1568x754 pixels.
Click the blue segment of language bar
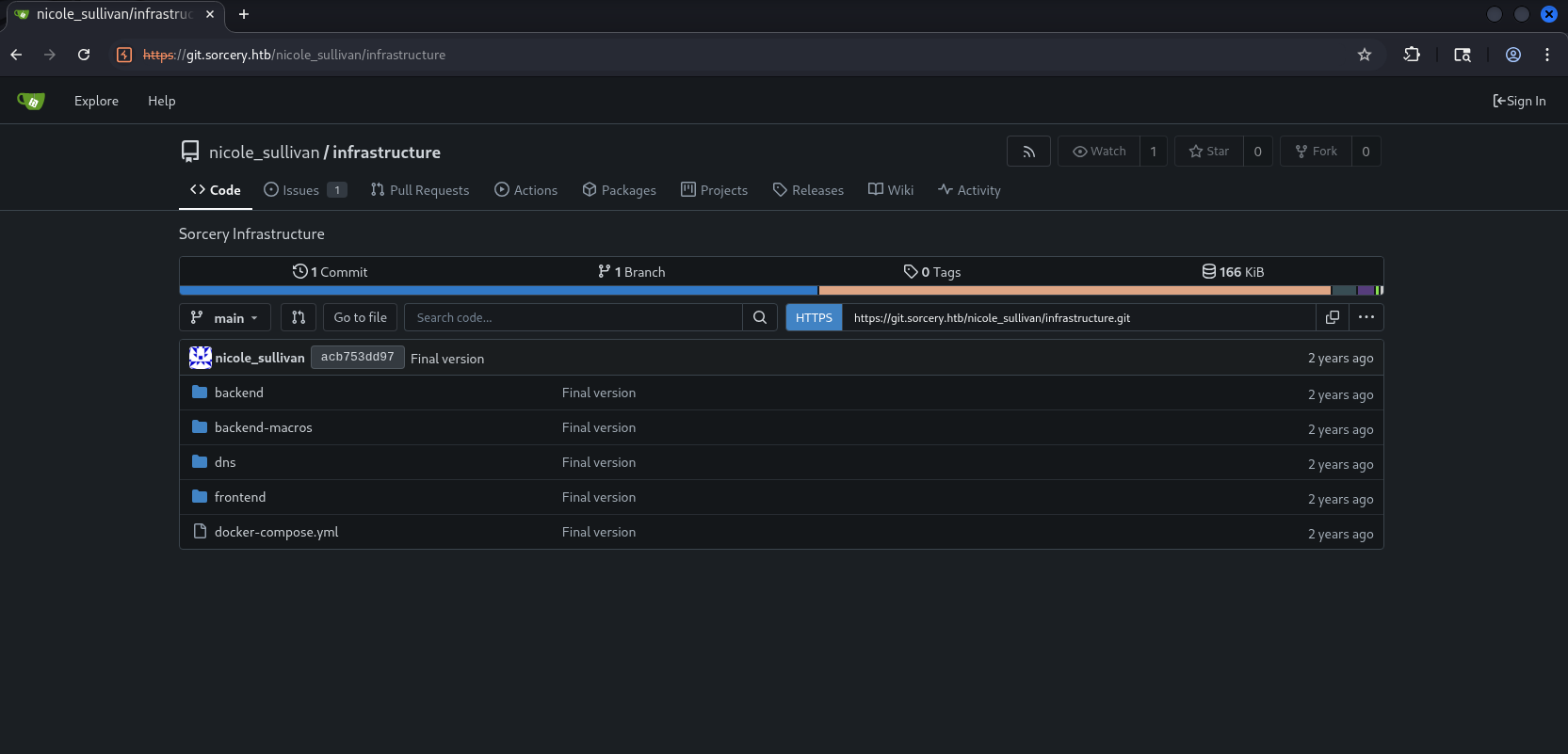498,291
